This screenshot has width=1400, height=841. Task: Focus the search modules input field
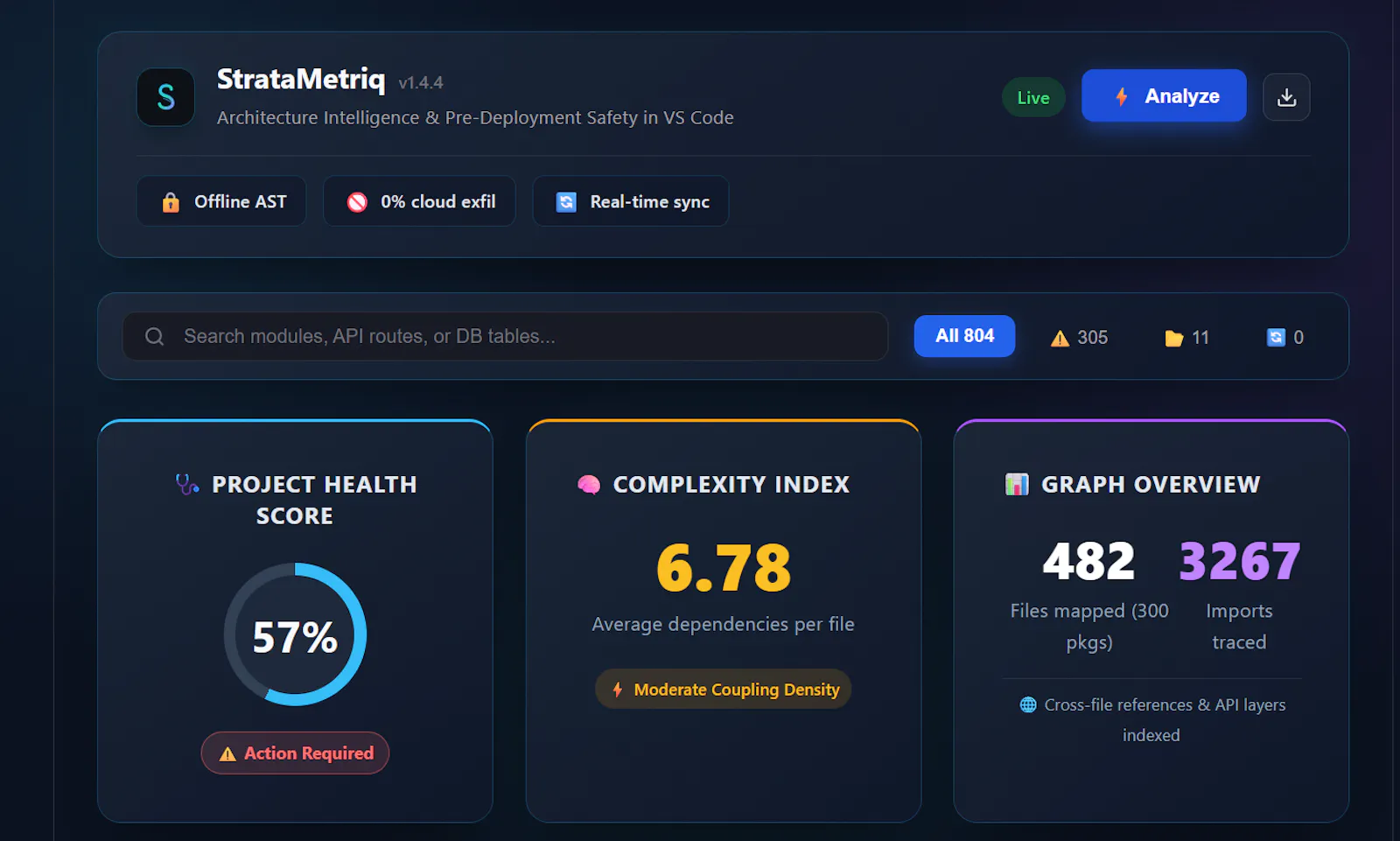pyautogui.click(x=505, y=336)
